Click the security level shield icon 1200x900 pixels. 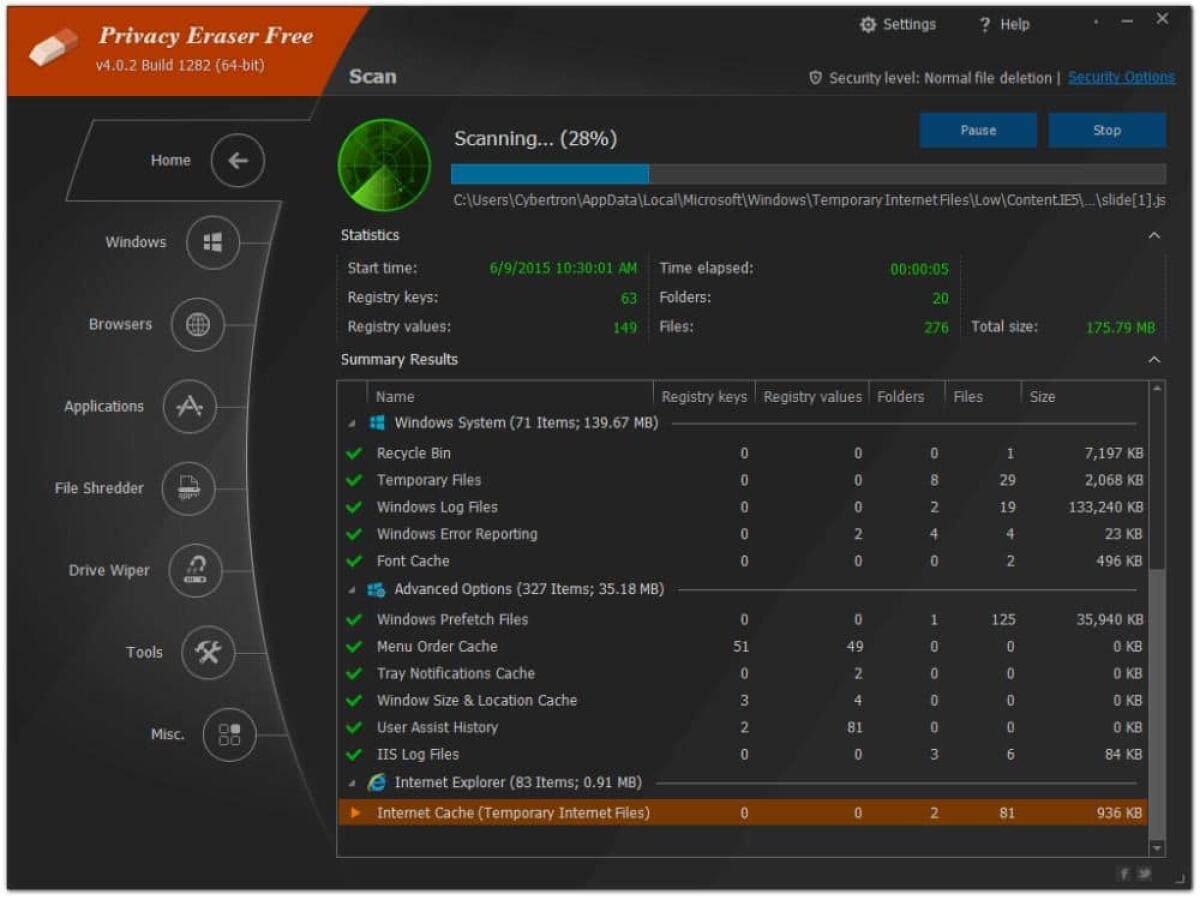pyautogui.click(x=814, y=77)
